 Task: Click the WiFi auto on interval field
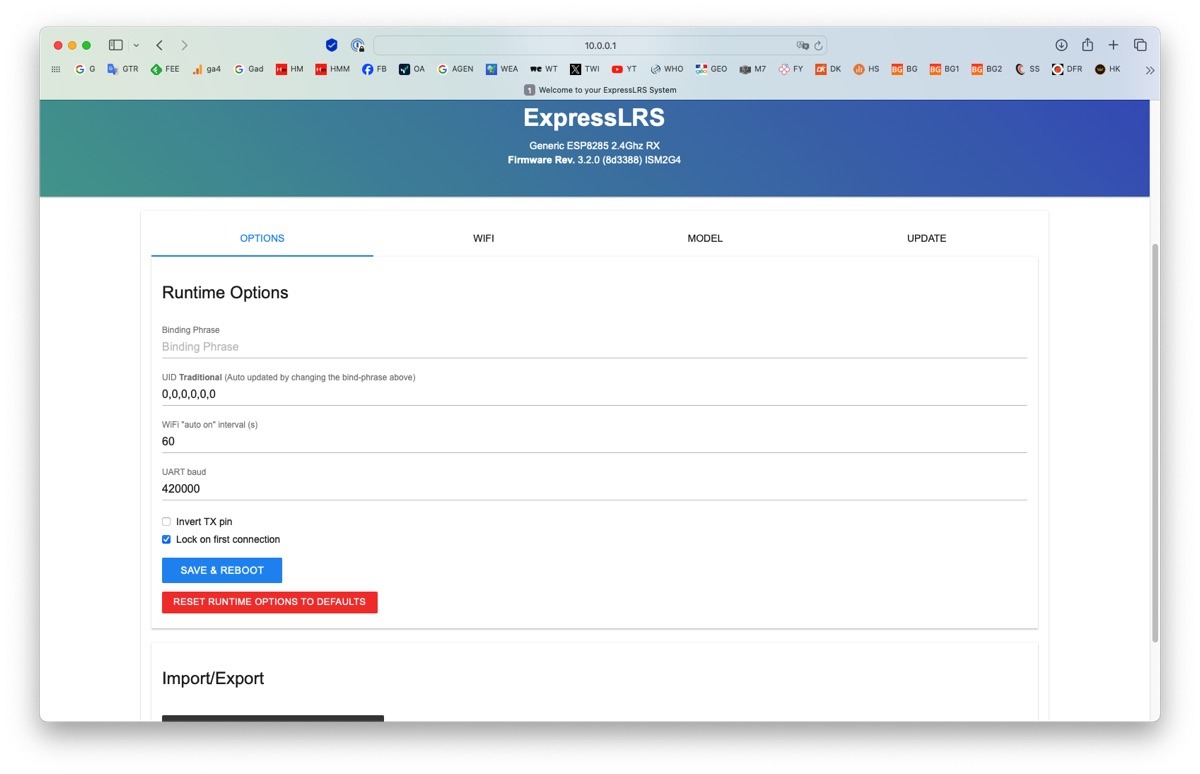(x=594, y=441)
